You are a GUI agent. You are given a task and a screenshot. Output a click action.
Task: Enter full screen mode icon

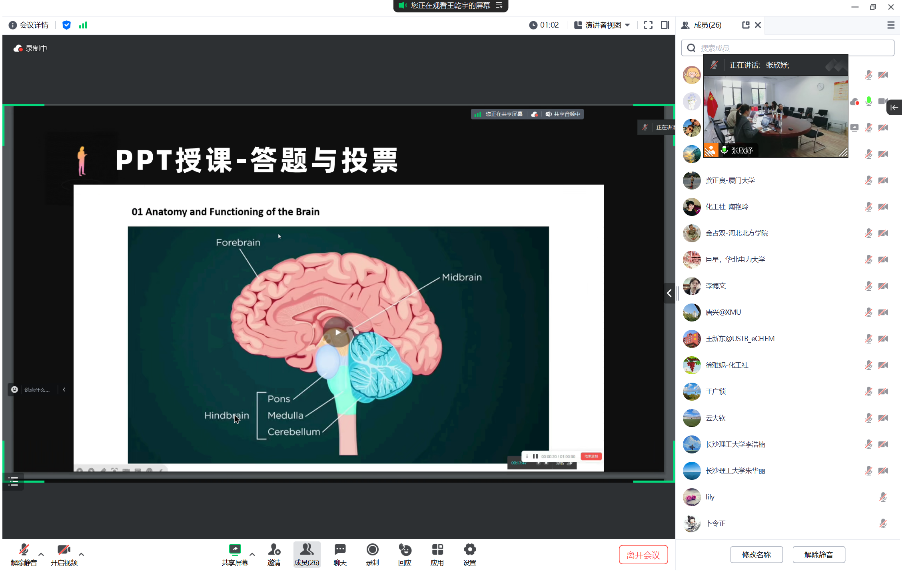point(648,25)
